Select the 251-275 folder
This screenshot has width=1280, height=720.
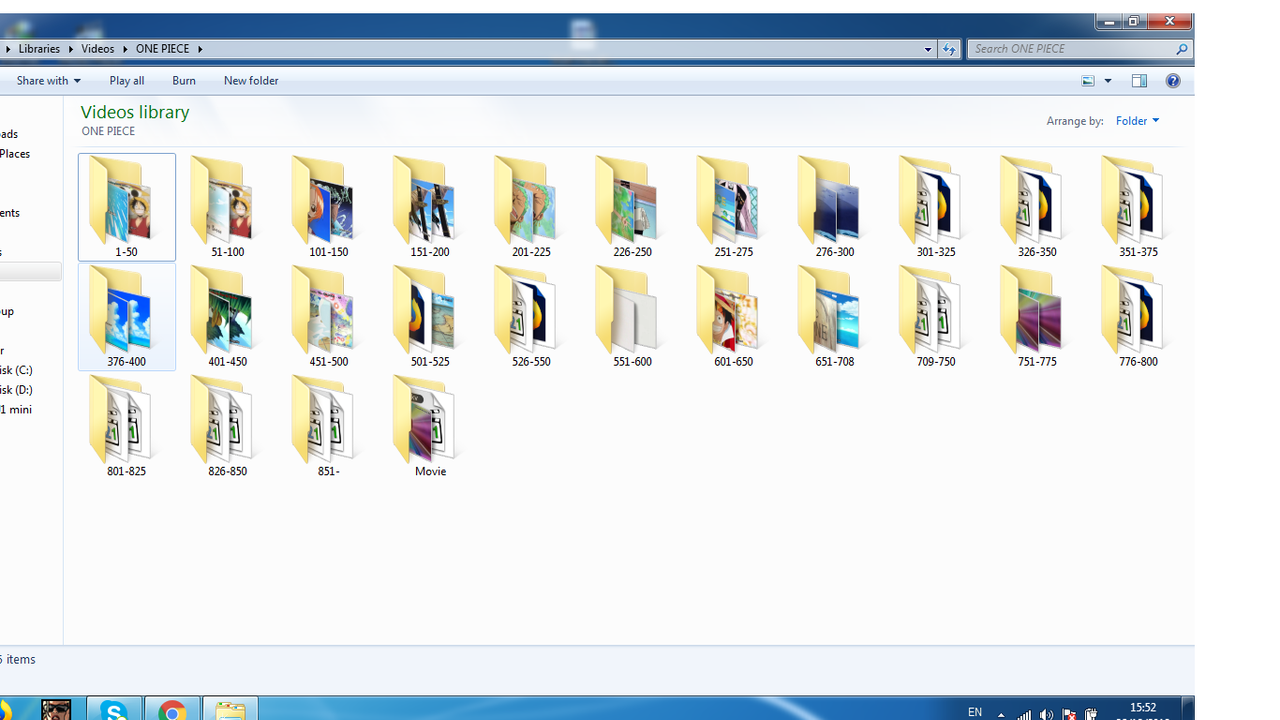click(733, 207)
